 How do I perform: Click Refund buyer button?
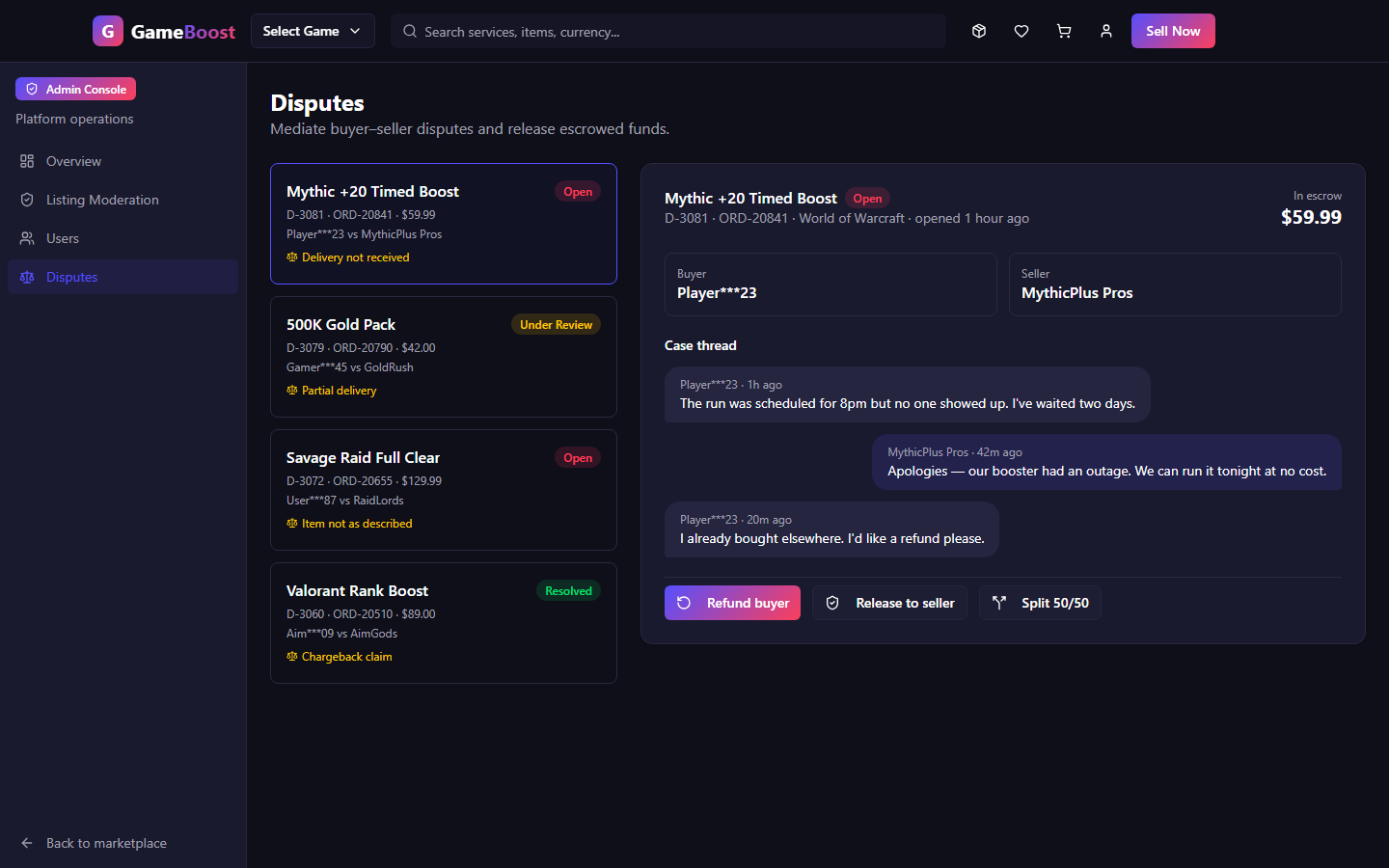[732, 603]
